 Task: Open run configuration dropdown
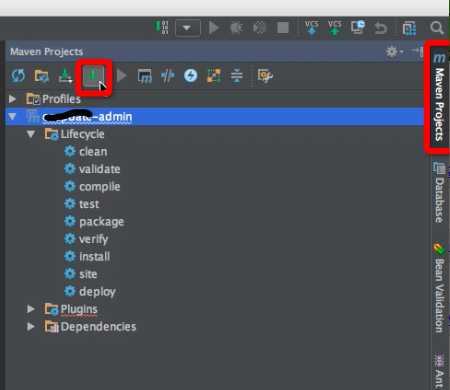point(188,28)
